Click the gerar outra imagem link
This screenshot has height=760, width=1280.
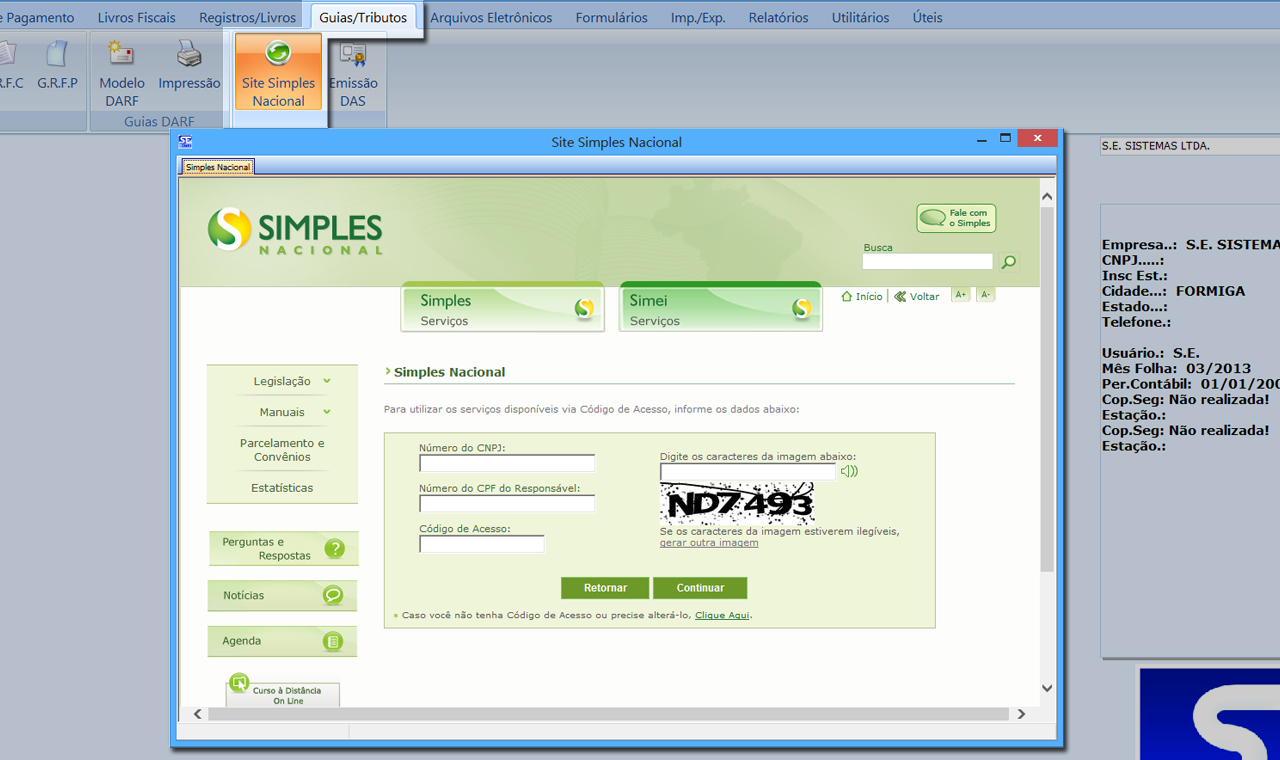[x=708, y=543]
